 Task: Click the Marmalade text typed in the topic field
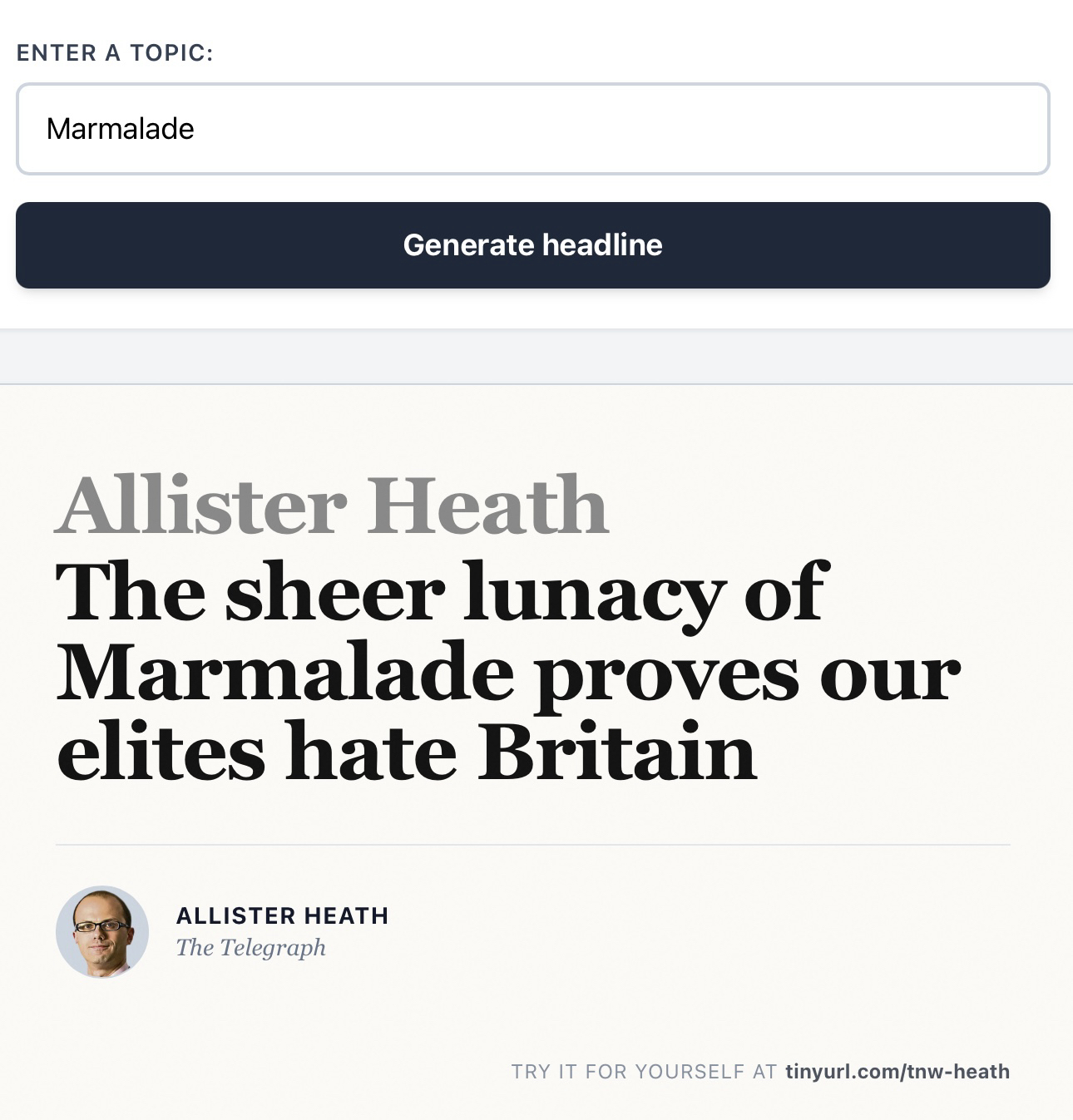(x=121, y=129)
